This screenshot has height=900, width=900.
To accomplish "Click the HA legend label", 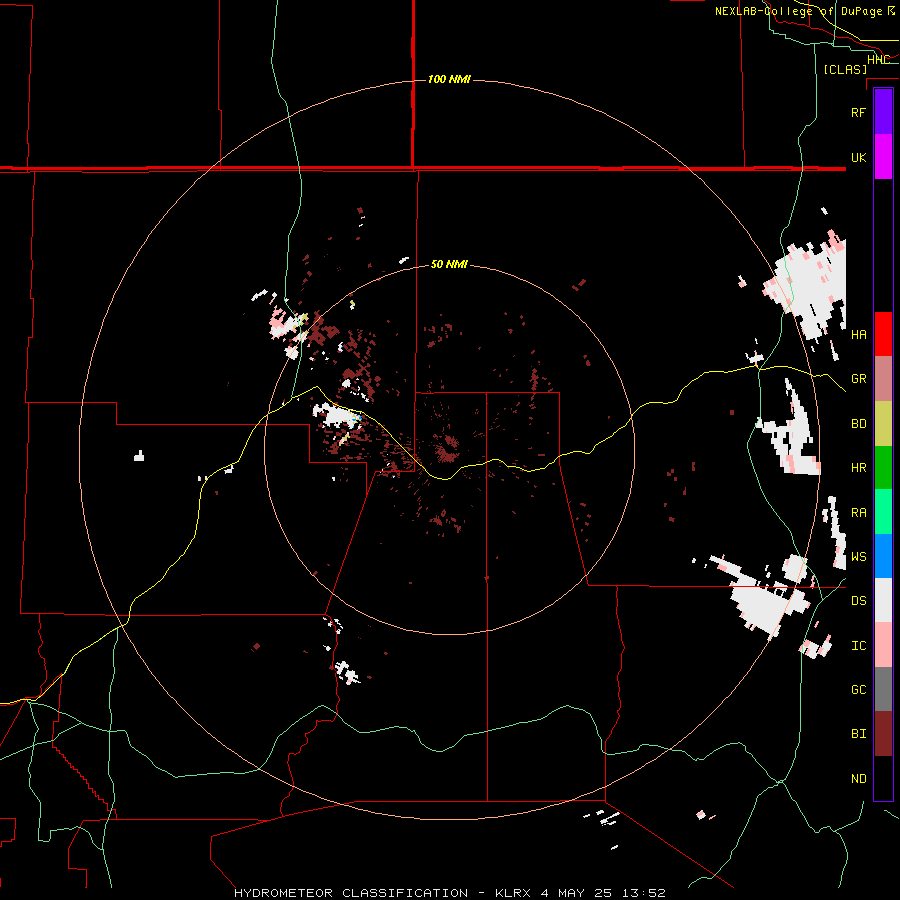I will (x=858, y=334).
